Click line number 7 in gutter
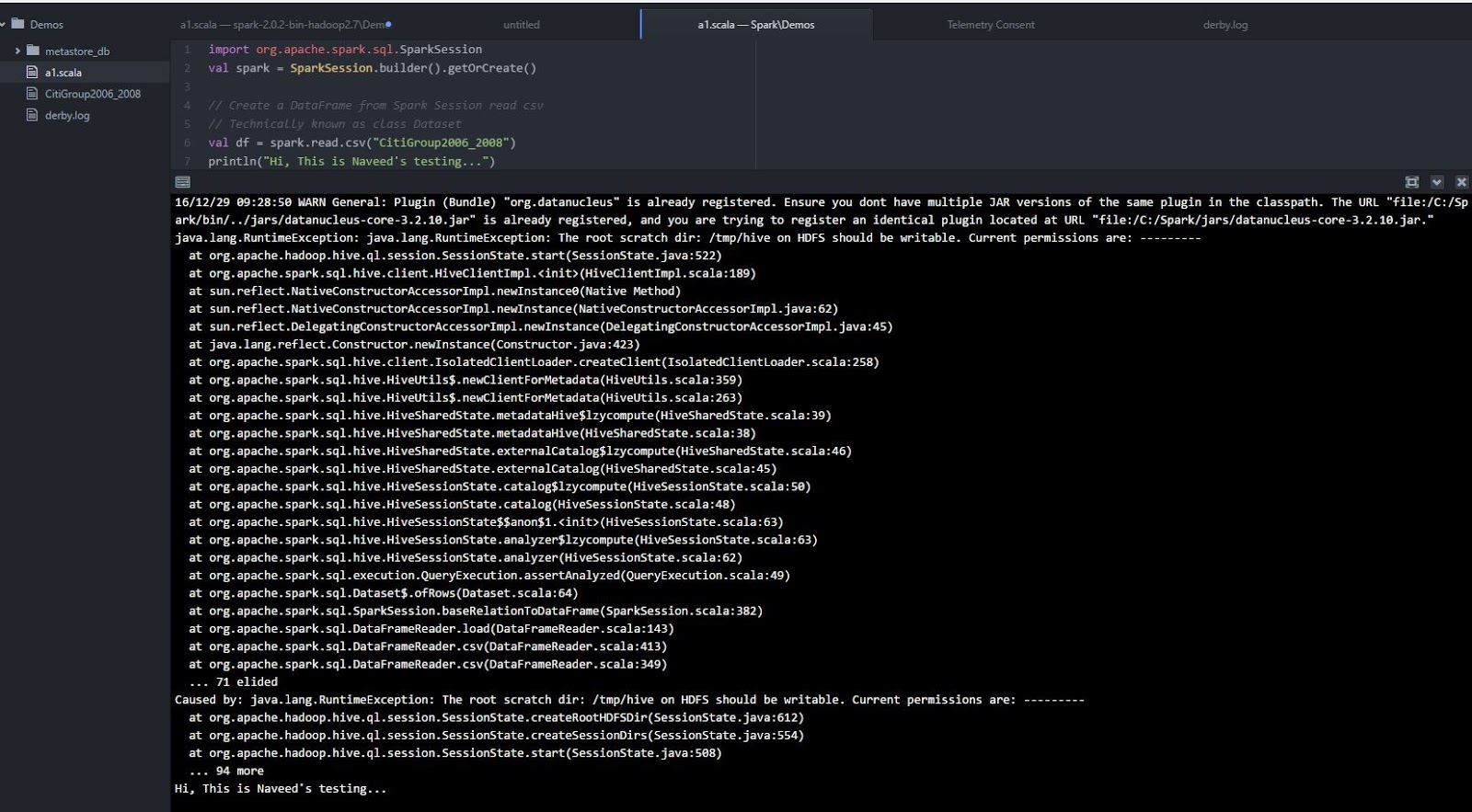This screenshot has width=1472, height=812. [187, 161]
